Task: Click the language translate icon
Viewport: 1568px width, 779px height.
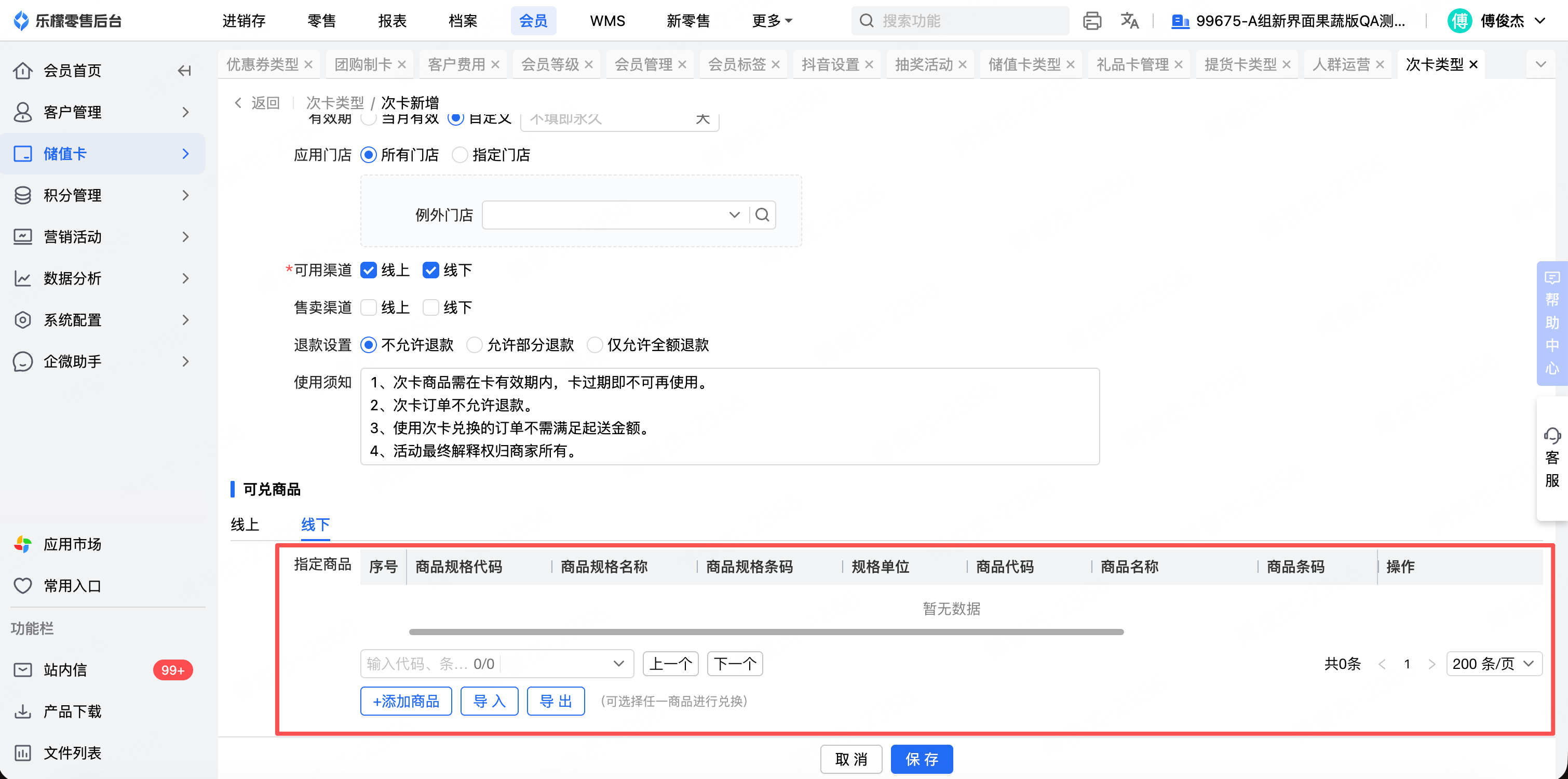Action: pyautogui.click(x=1129, y=21)
